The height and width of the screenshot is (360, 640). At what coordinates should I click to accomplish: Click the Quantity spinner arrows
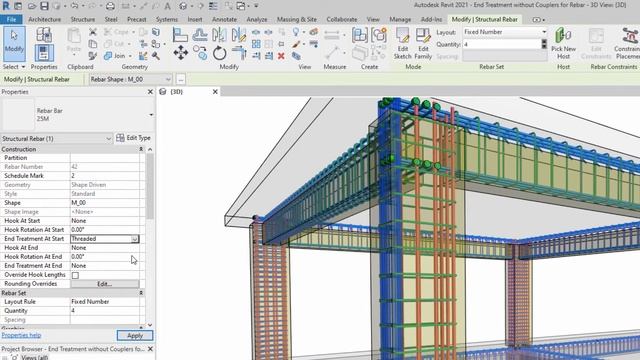544,44
